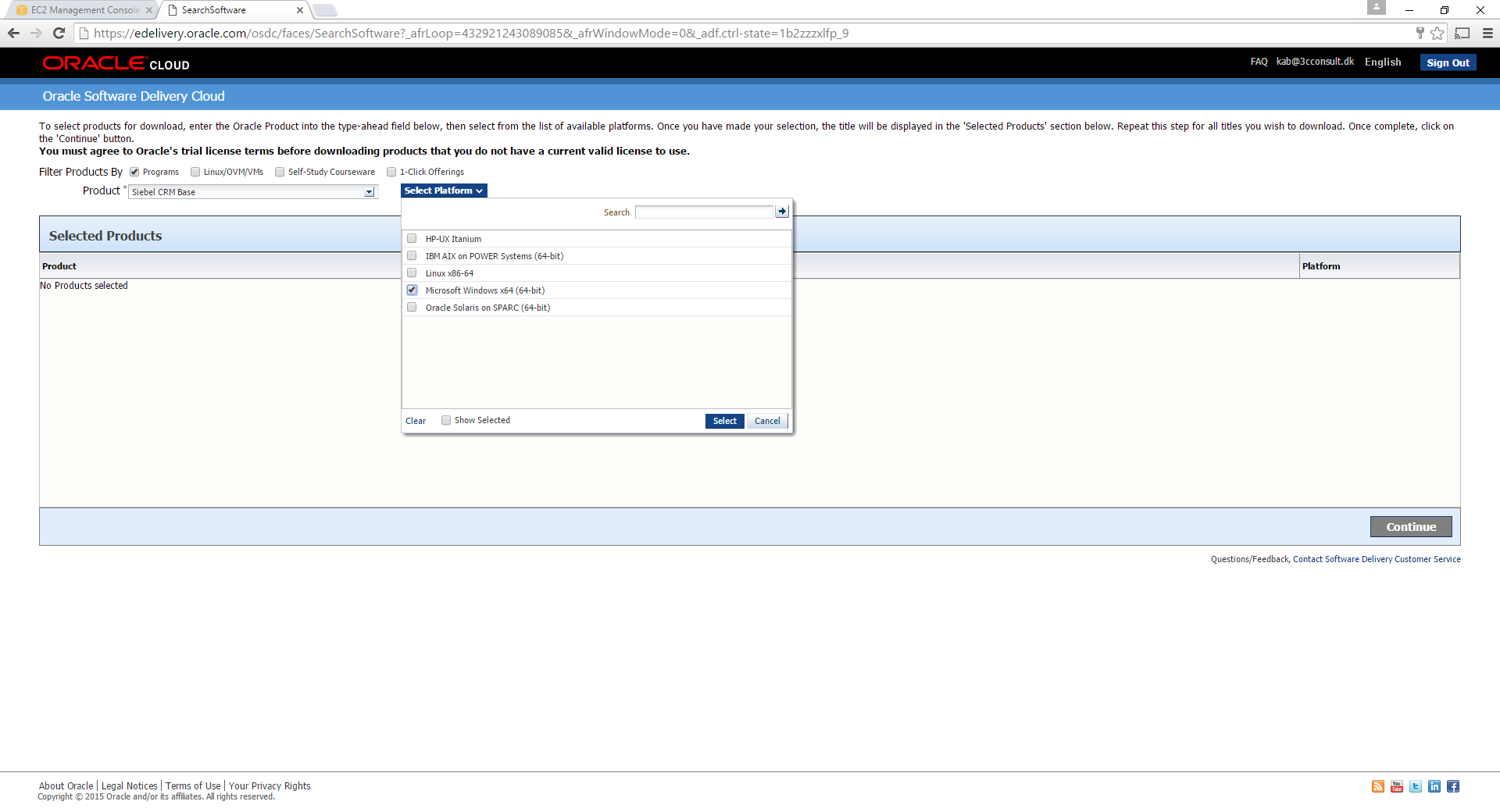Click the Product column header
Screen dimensions: 1500x812
pyautogui.click(x=59, y=266)
